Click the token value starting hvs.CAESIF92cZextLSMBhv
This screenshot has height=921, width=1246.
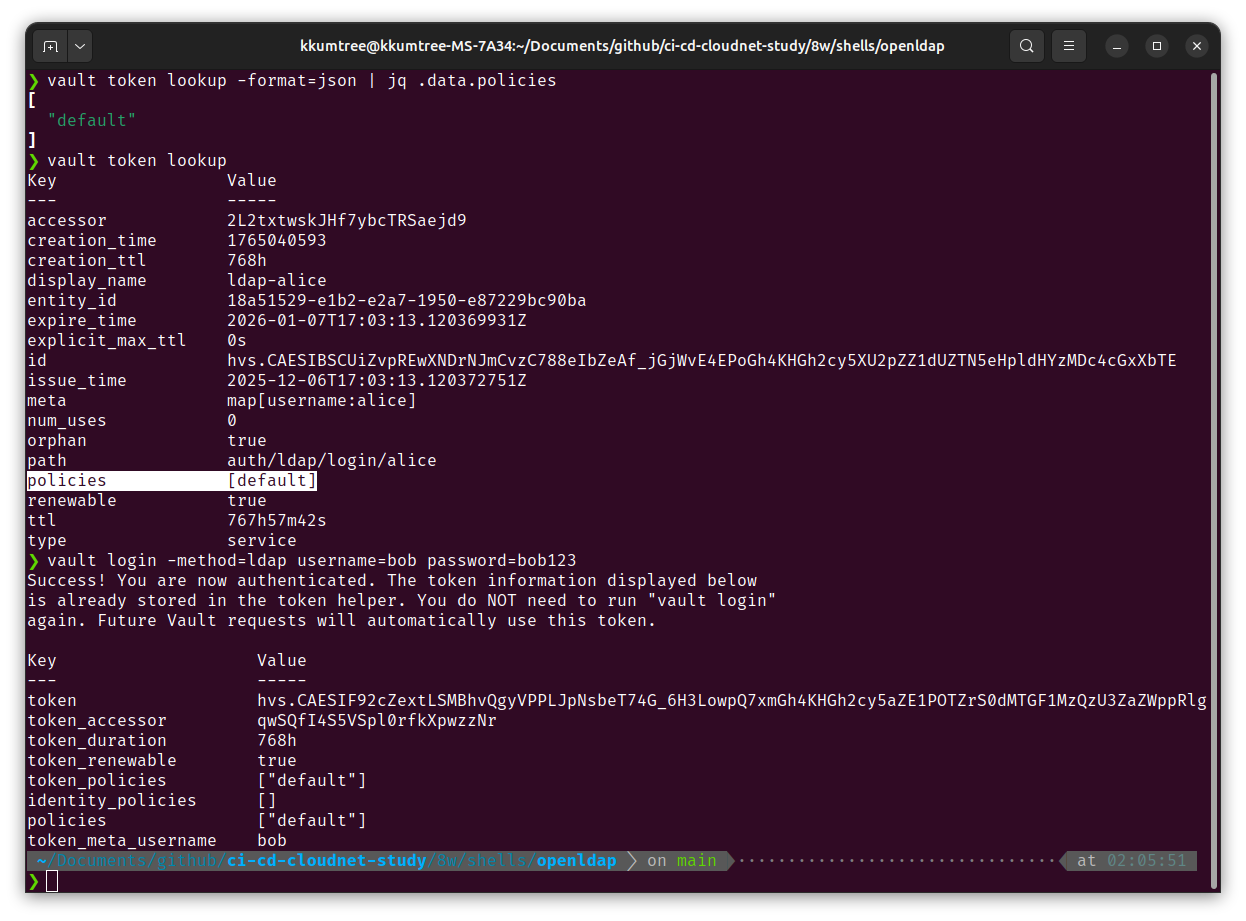coord(732,700)
